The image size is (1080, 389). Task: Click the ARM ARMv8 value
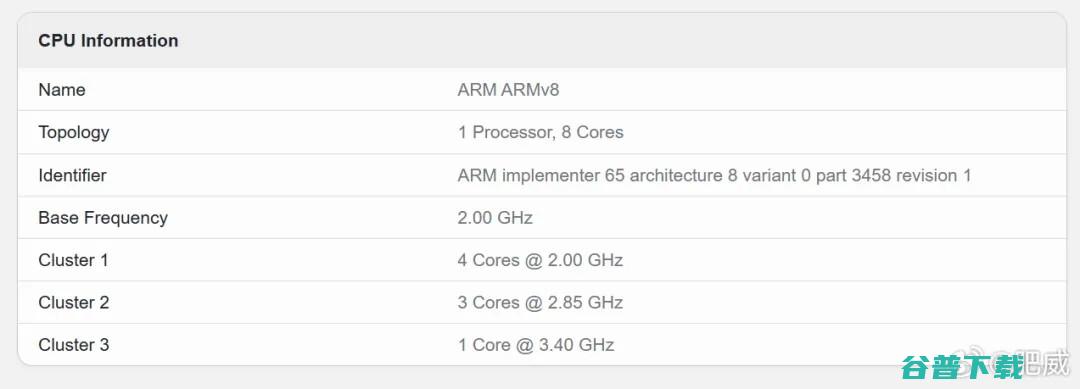click(508, 90)
